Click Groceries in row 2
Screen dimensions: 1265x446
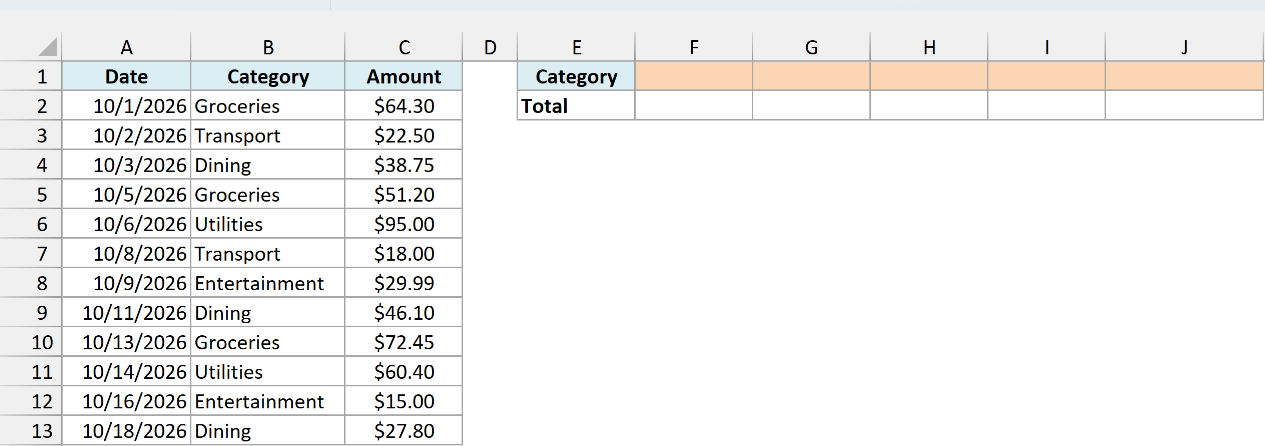click(x=237, y=106)
